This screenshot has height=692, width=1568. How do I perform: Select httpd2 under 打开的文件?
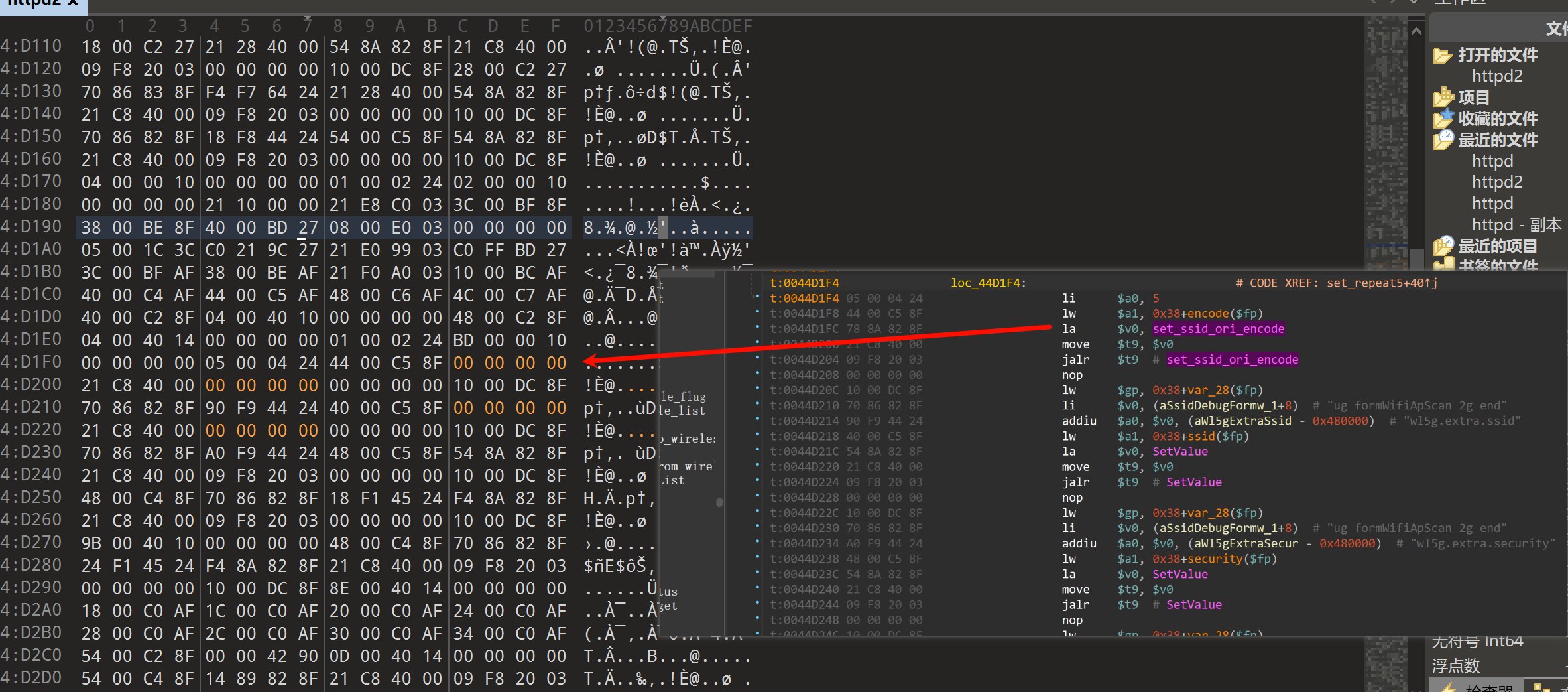point(1497,76)
